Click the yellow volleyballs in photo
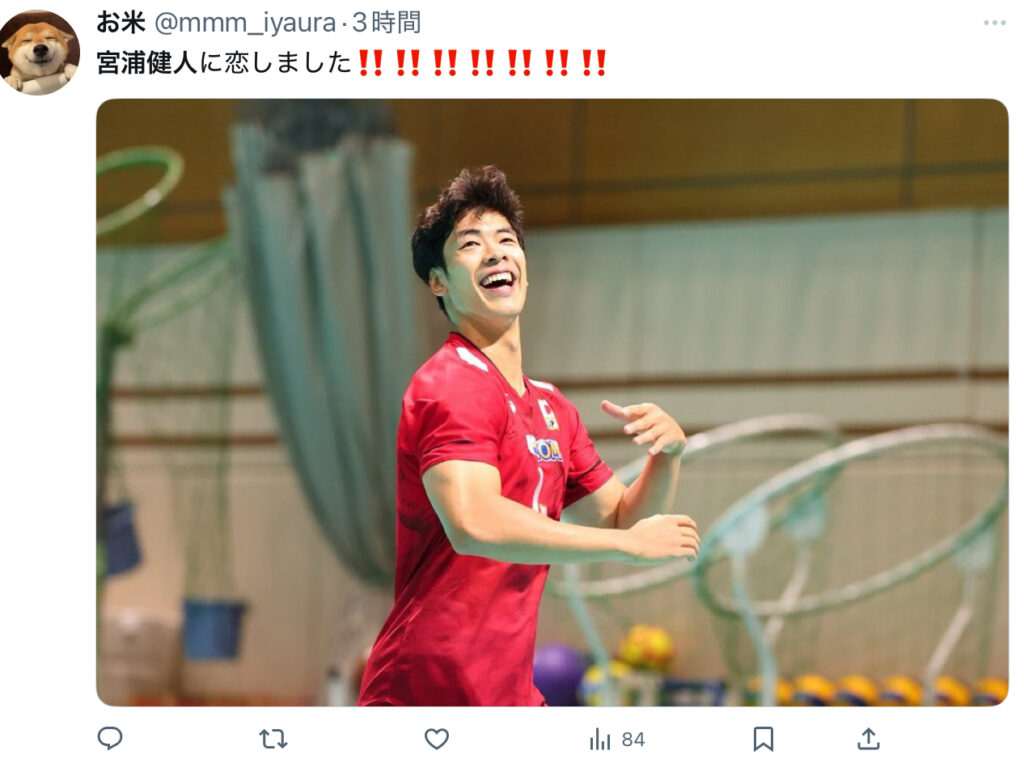 click(875, 690)
